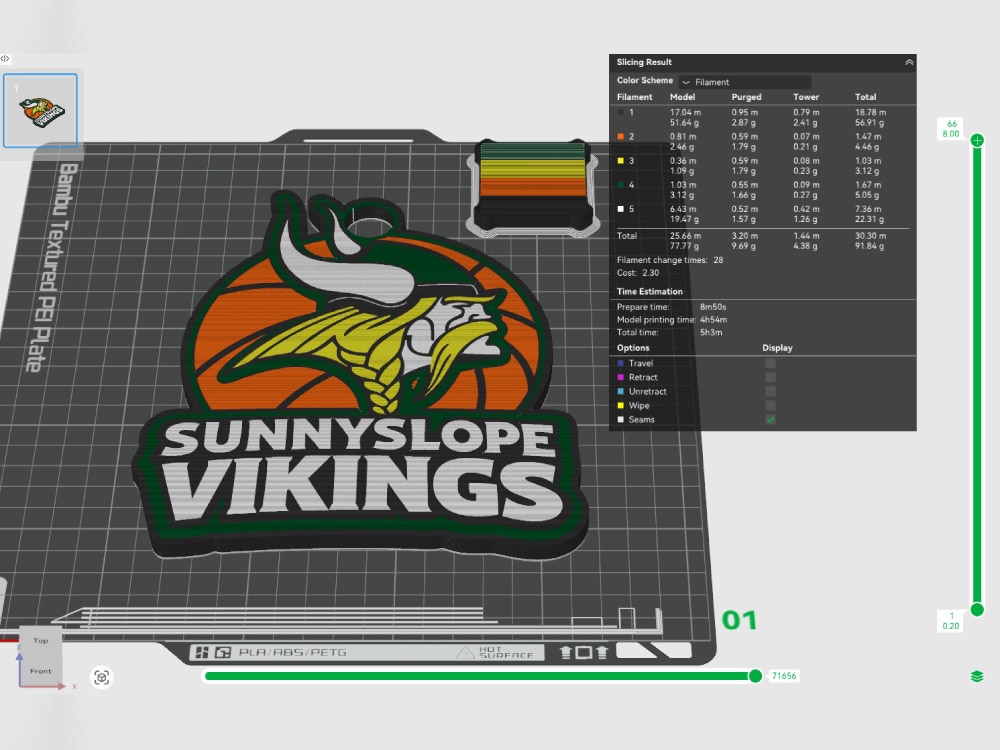Collapse the Slicing Result panel
Viewport: 1000px width, 750px height.
[909, 62]
